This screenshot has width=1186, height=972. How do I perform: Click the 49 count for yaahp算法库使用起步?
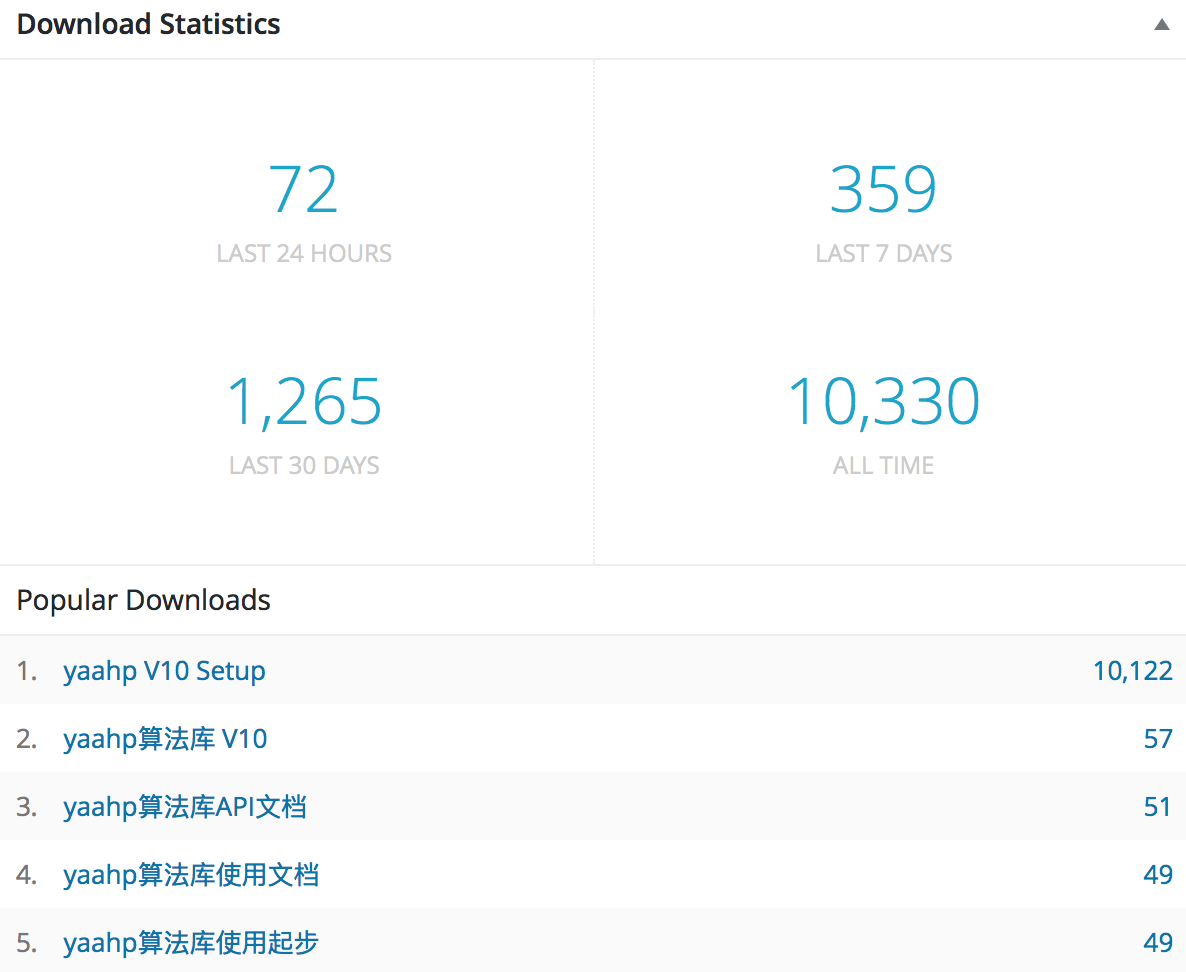point(1158,942)
